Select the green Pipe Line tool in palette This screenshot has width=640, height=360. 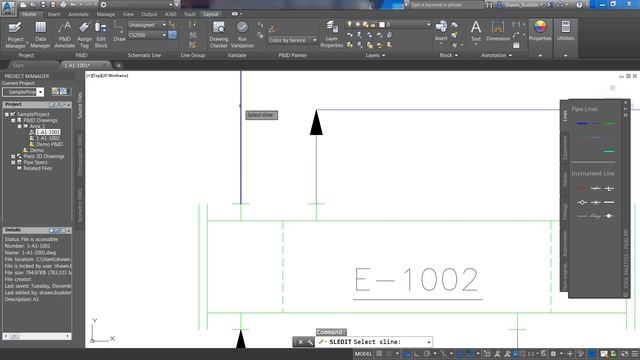point(609,123)
